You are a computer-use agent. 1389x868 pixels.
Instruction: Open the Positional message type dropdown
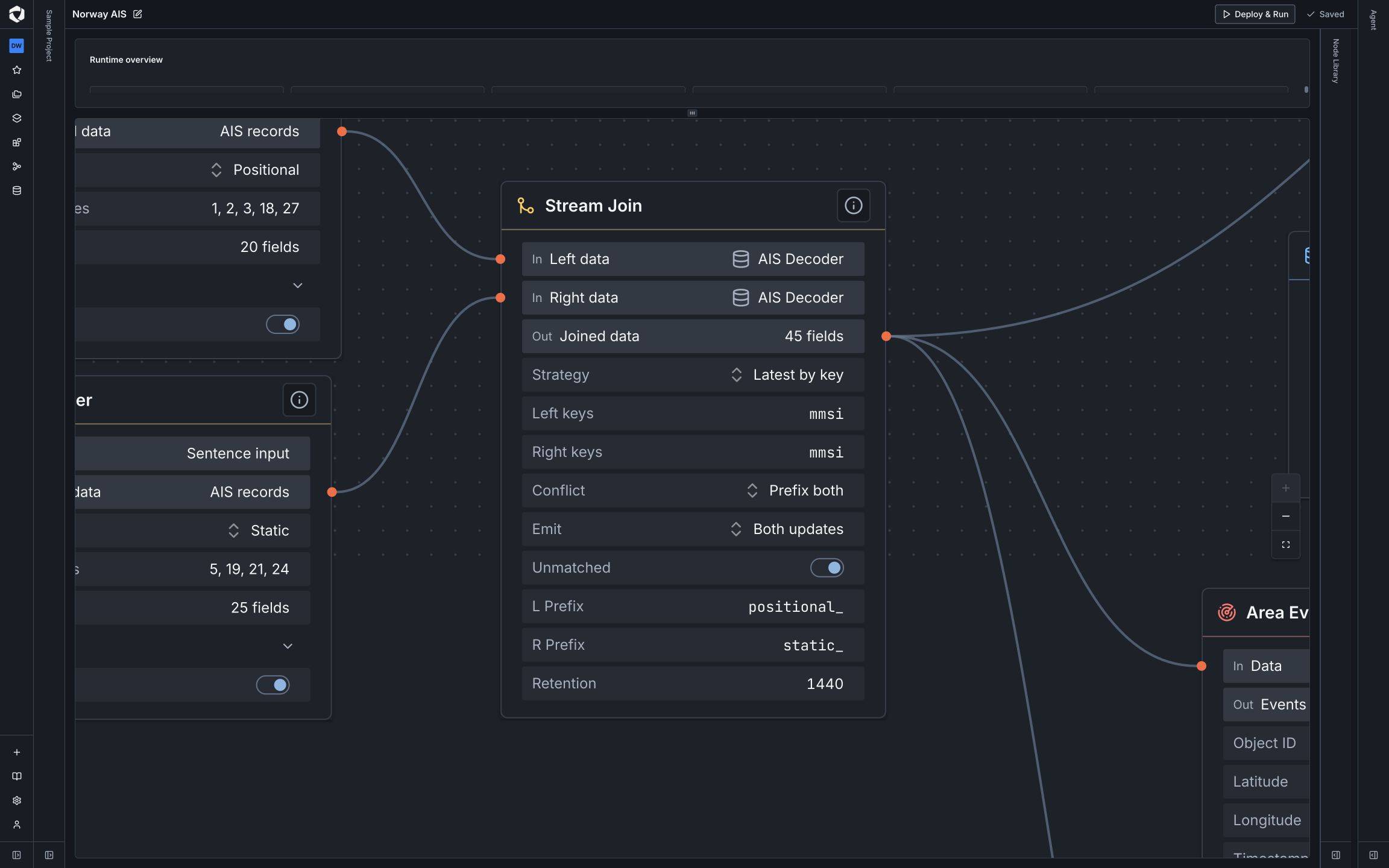(198, 170)
